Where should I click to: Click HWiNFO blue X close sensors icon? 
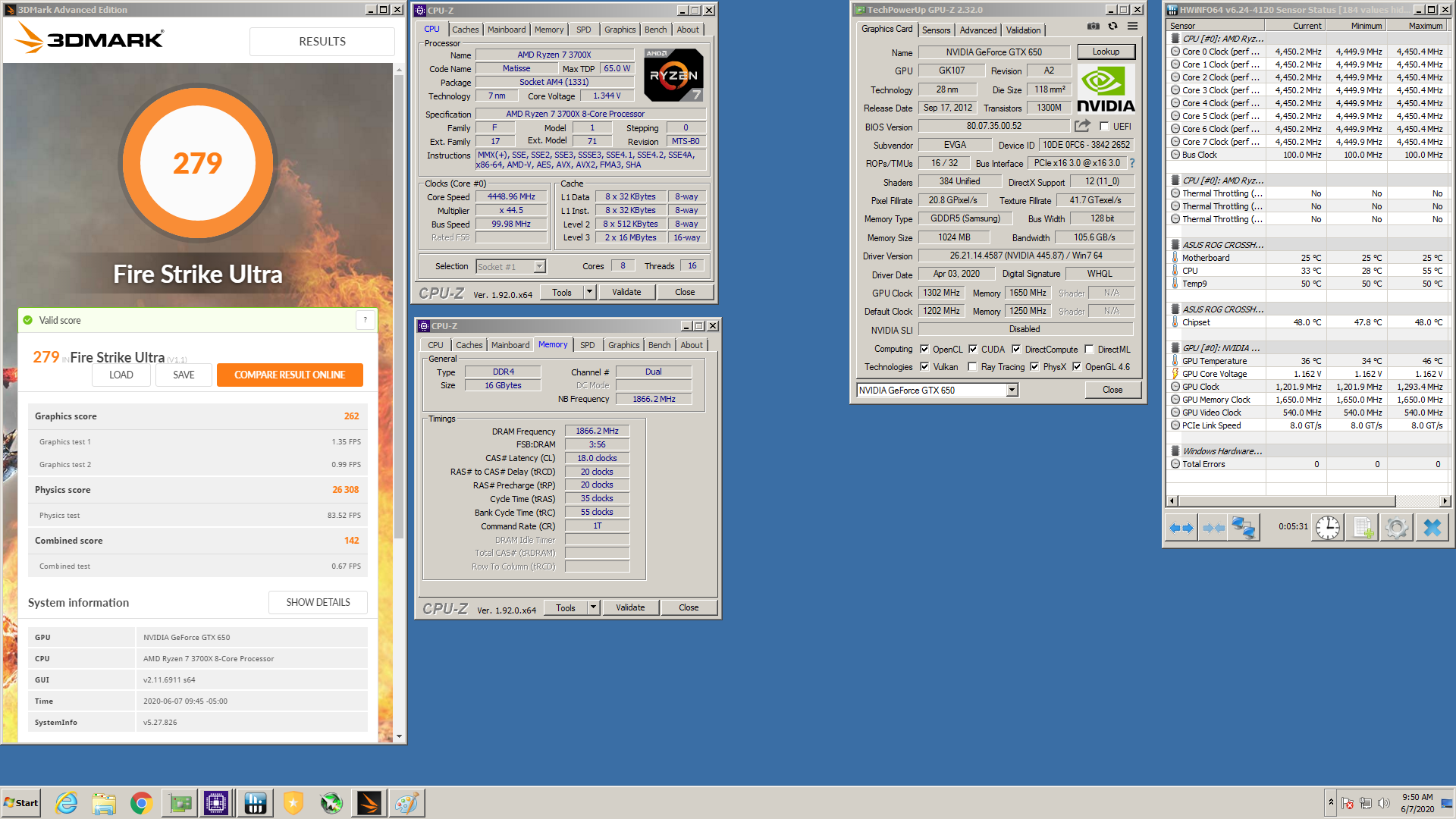click(1432, 528)
